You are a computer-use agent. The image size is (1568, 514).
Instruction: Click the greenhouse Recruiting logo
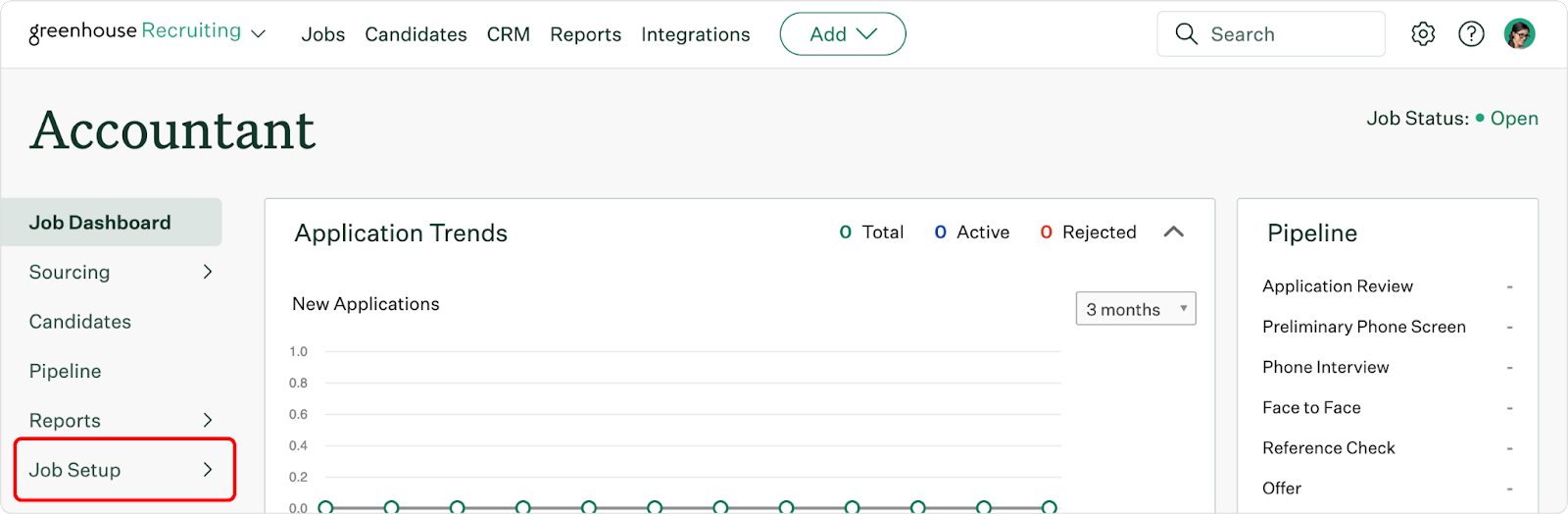135,32
